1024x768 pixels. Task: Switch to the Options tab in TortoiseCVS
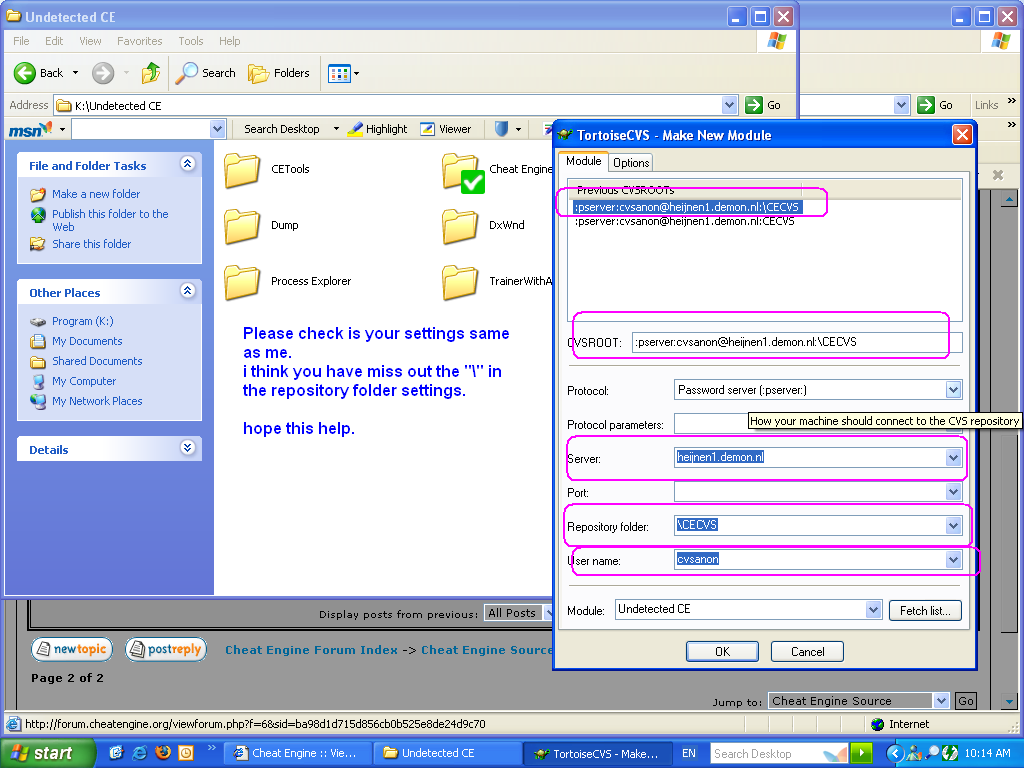[x=631, y=163]
